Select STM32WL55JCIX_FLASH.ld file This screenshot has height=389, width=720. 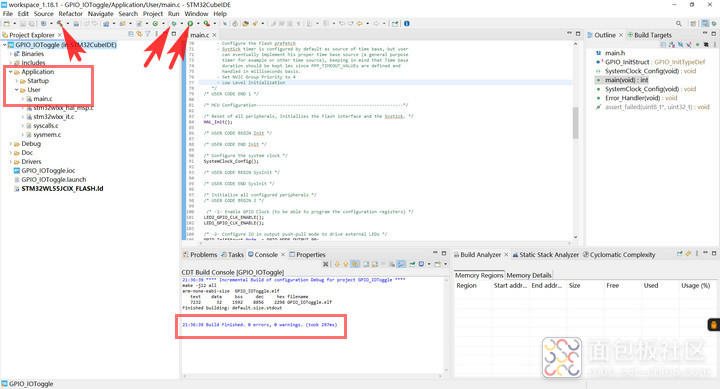tap(62, 188)
